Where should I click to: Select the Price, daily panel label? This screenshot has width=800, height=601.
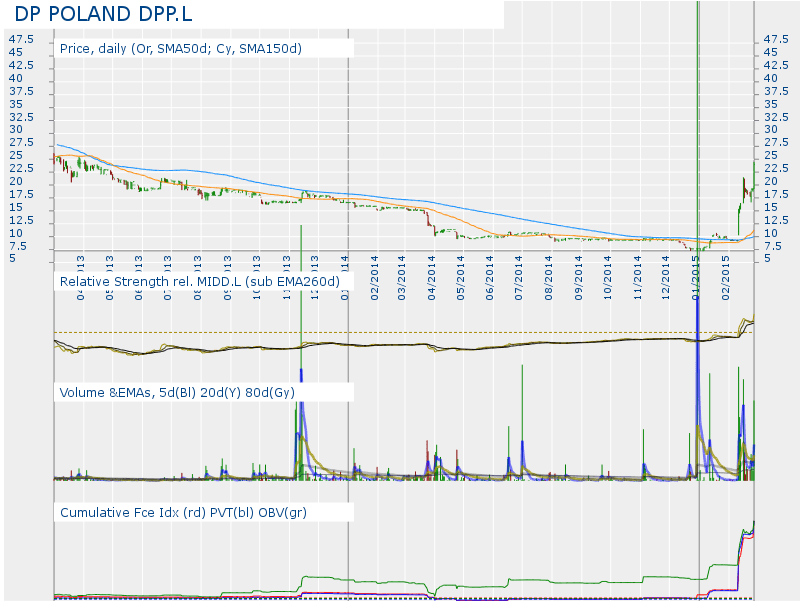tap(181, 48)
